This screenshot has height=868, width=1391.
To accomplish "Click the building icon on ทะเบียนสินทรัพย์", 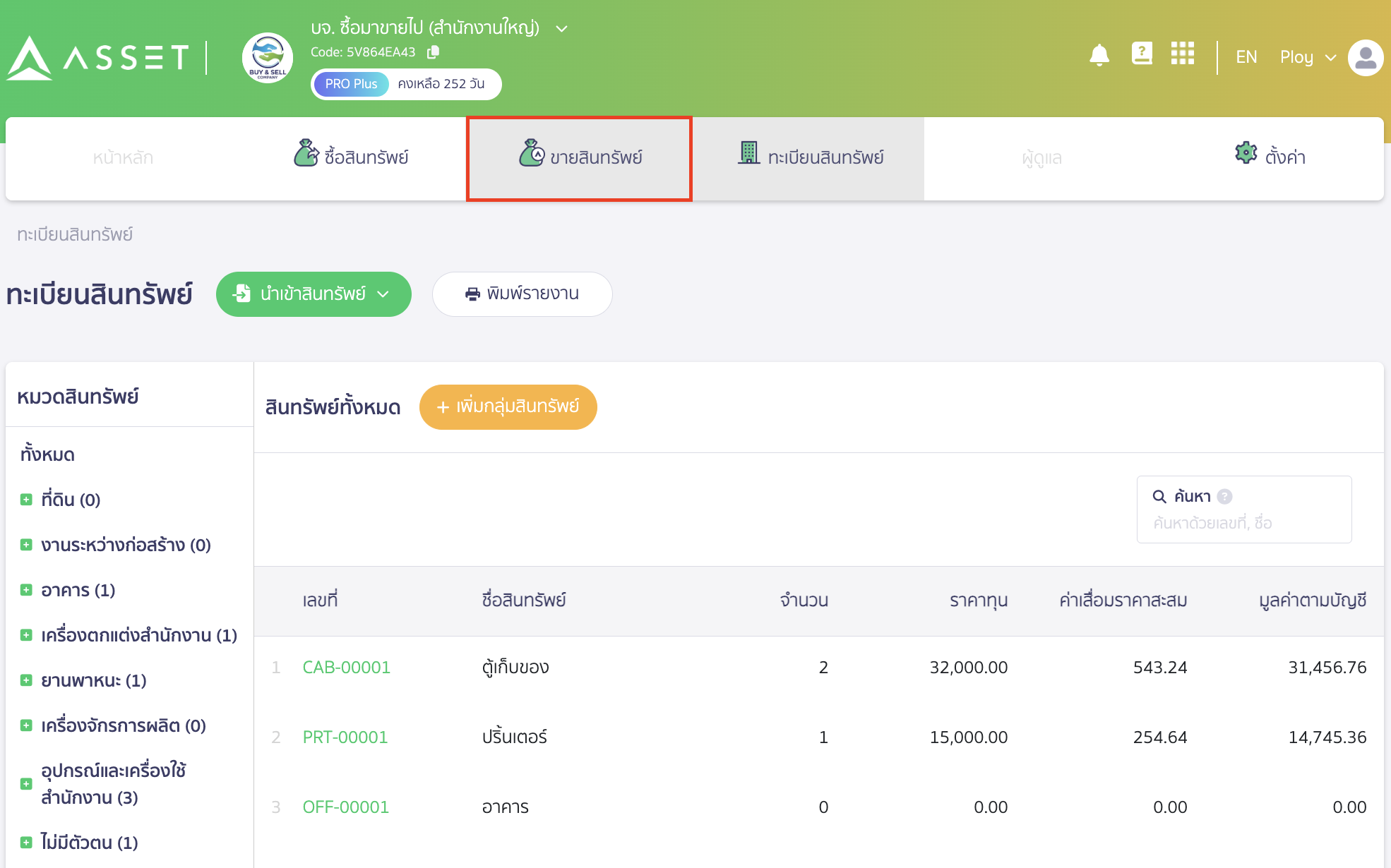I will [x=748, y=152].
